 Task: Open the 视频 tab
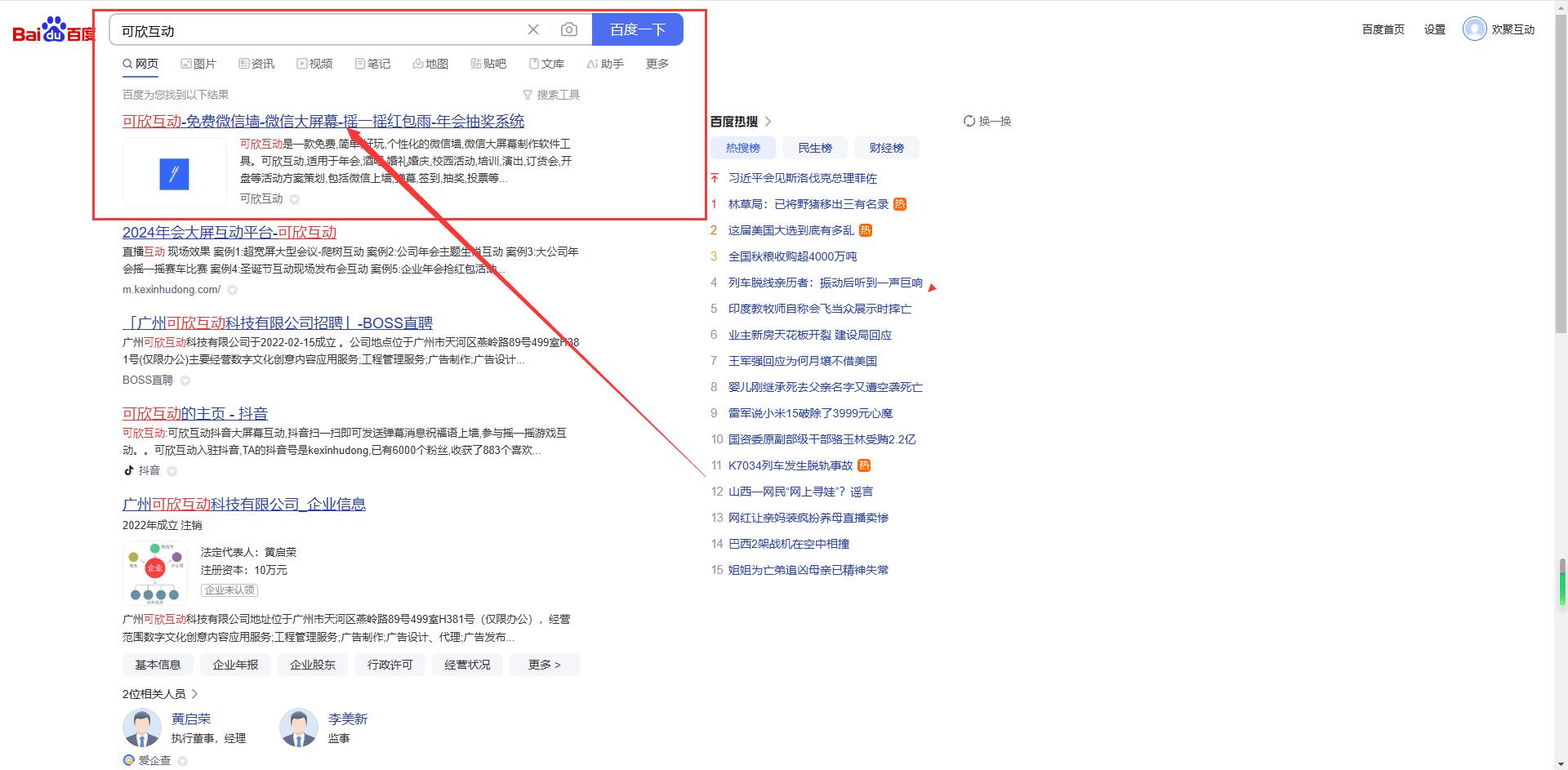[314, 64]
